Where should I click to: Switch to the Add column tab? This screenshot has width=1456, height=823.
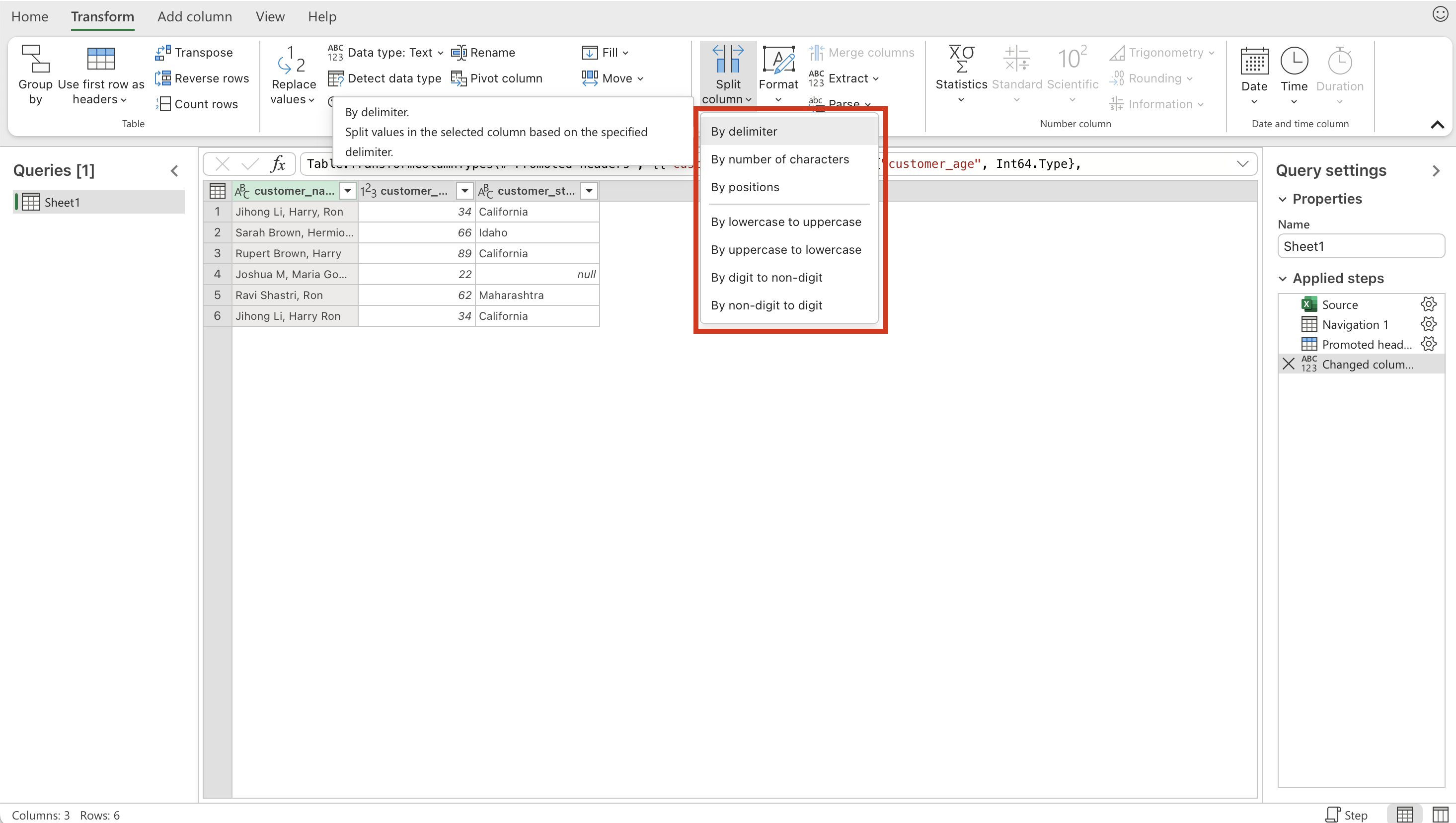194,16
